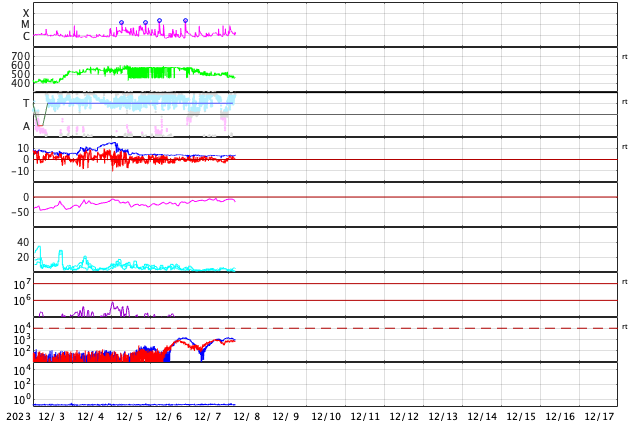The width and height of the screenshot is (634, 424).
Task: Click the 12/ 5 date label
Action: point(130,417)
